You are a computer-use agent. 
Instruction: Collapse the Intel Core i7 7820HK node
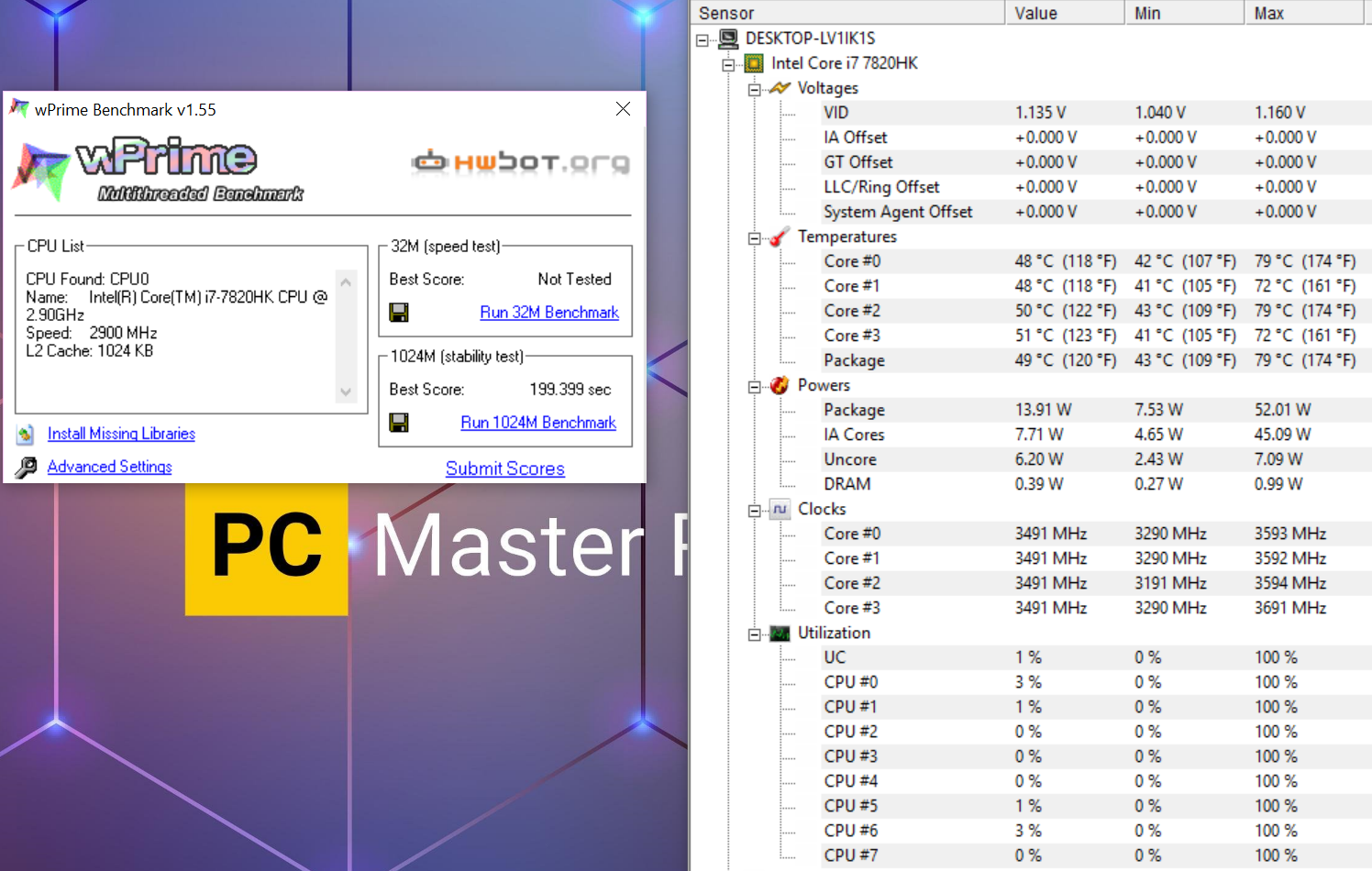(728, 64)
